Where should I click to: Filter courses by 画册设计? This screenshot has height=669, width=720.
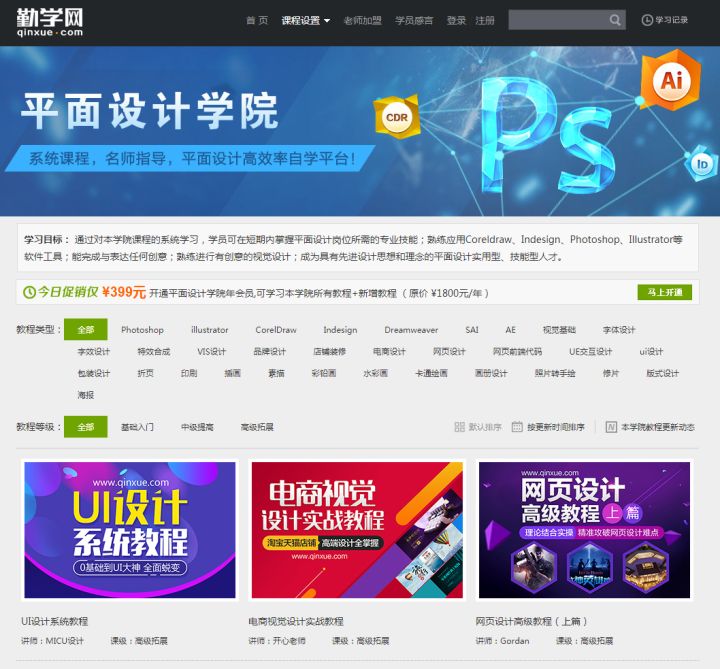coord(491,373)
